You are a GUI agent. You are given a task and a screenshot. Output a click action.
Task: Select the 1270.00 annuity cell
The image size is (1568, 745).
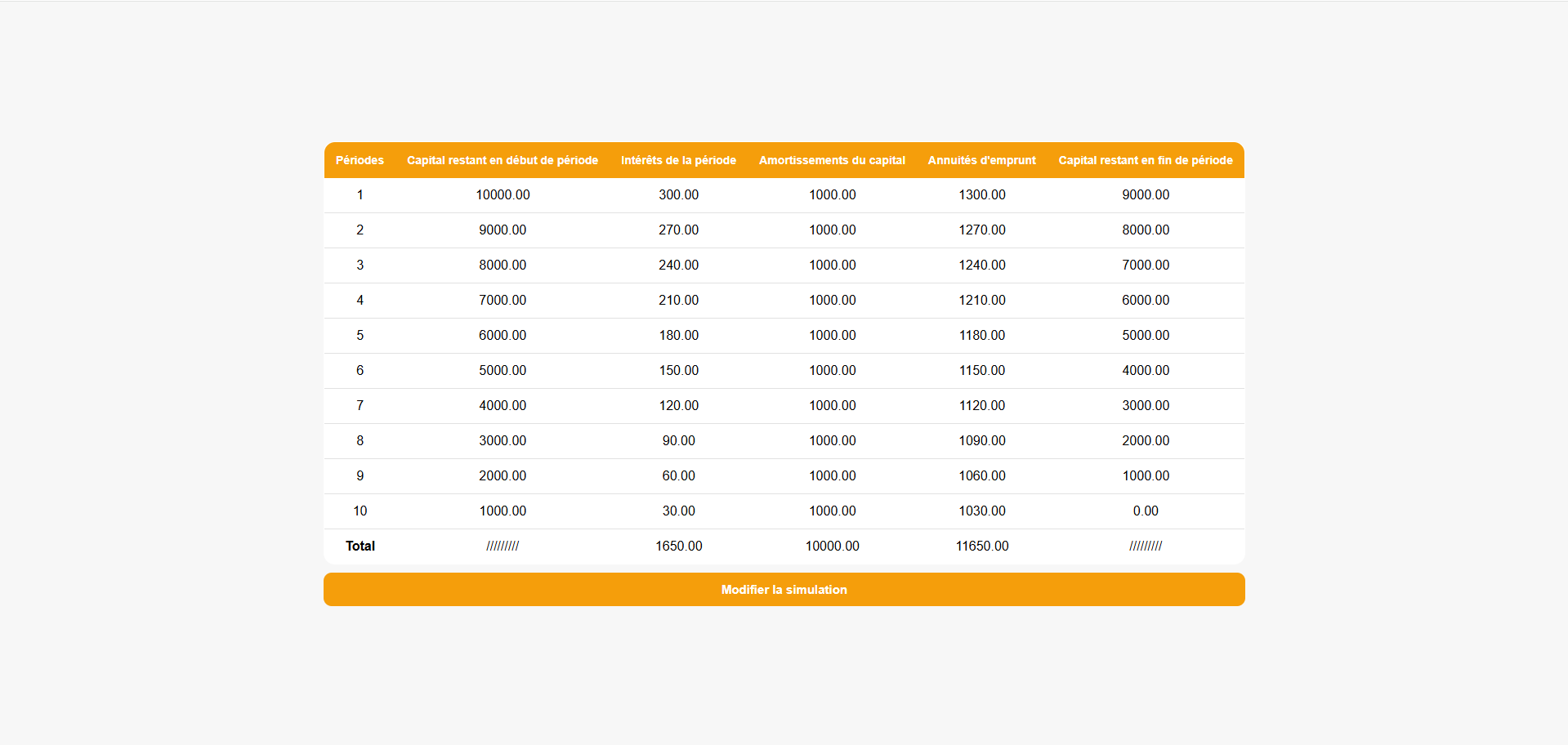click(981, 230)
